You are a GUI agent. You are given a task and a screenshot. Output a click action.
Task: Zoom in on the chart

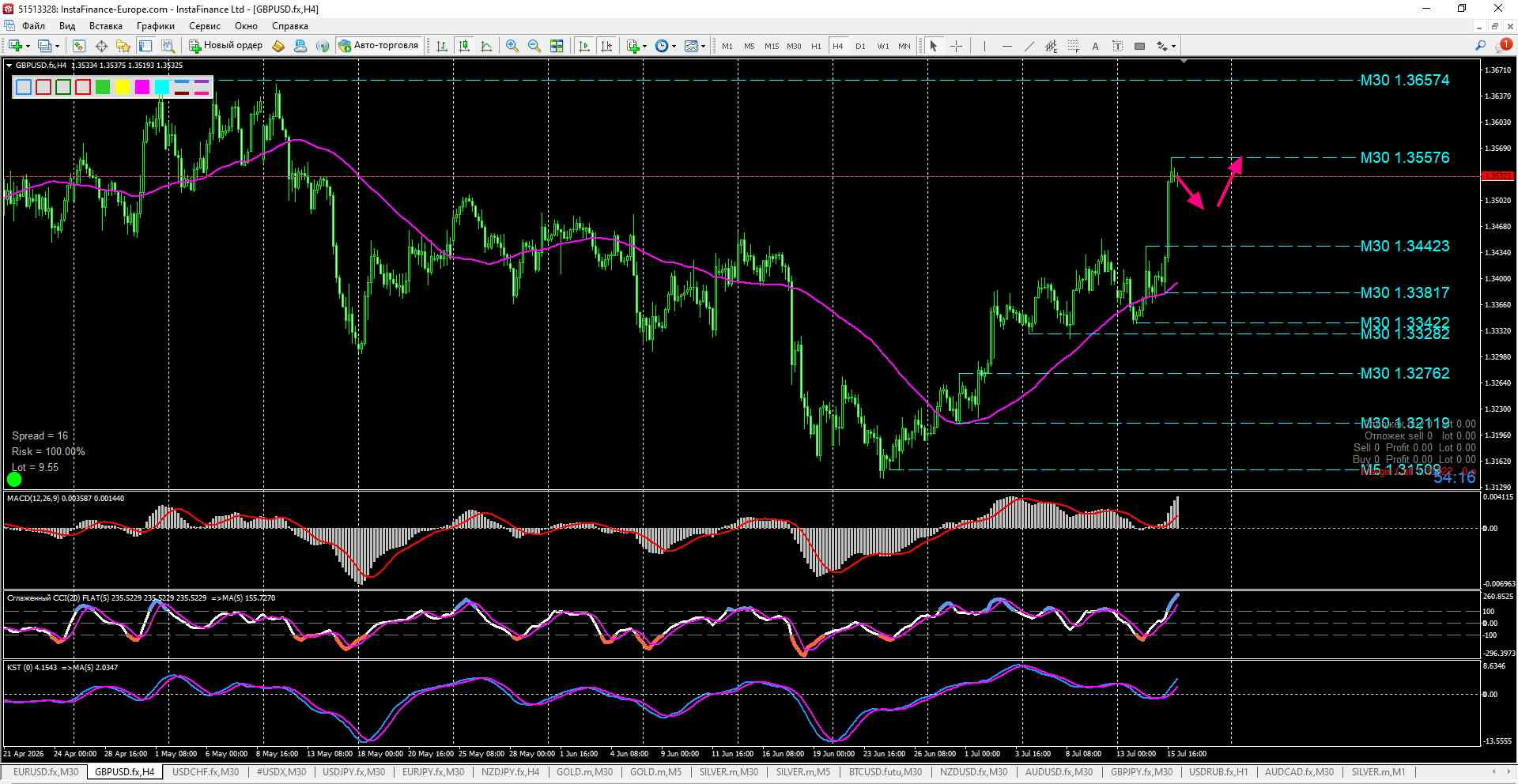[x=512, y=46]
